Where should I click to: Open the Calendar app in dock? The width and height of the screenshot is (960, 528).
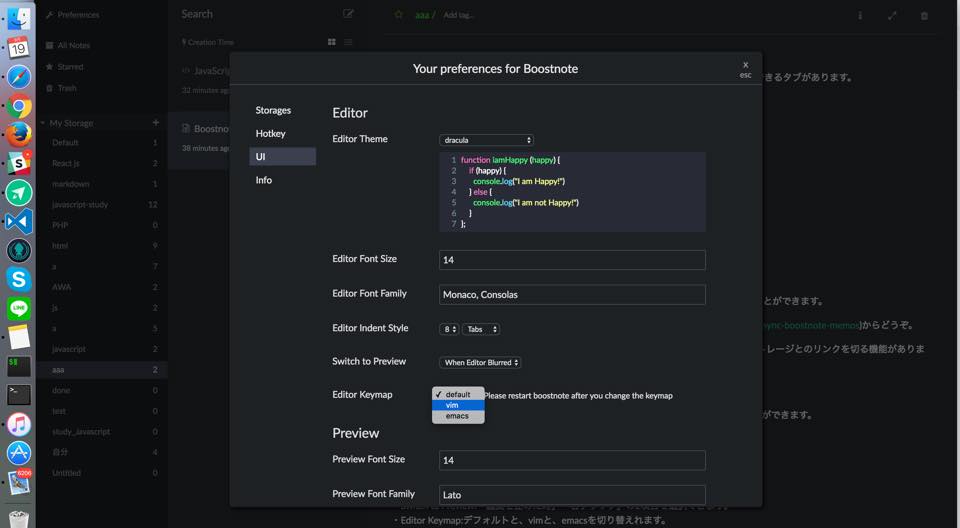point(18,47)
